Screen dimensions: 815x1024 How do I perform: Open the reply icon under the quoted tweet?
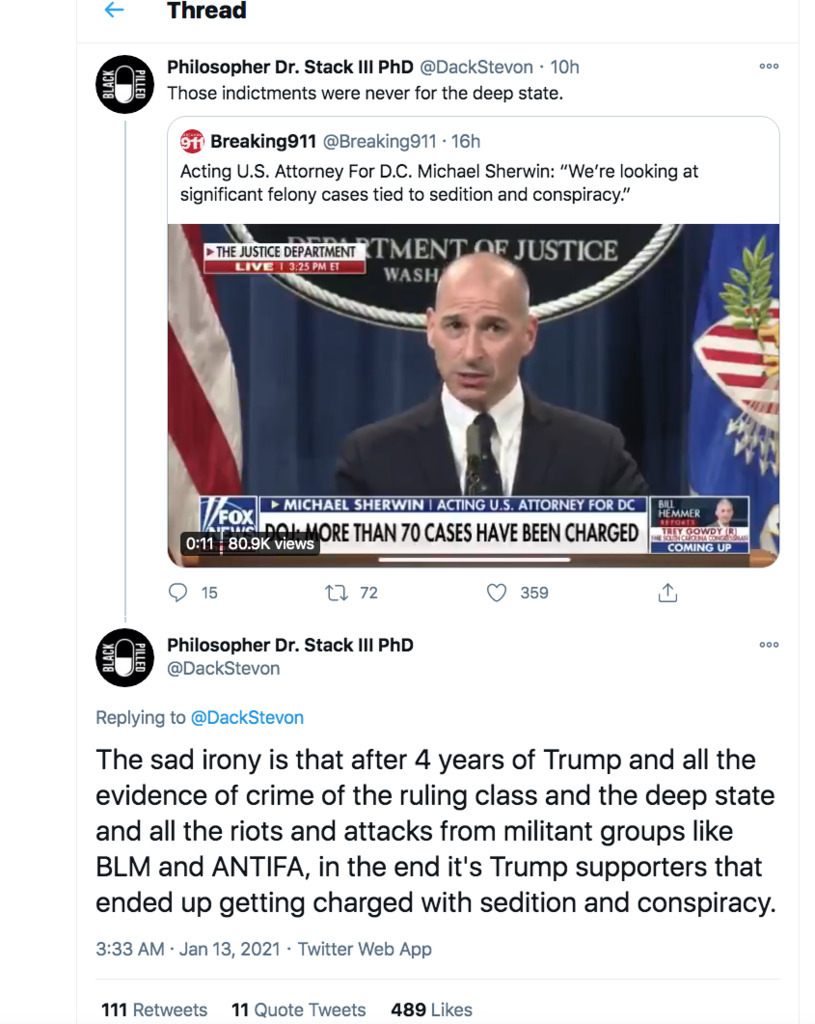click(178, 593)
